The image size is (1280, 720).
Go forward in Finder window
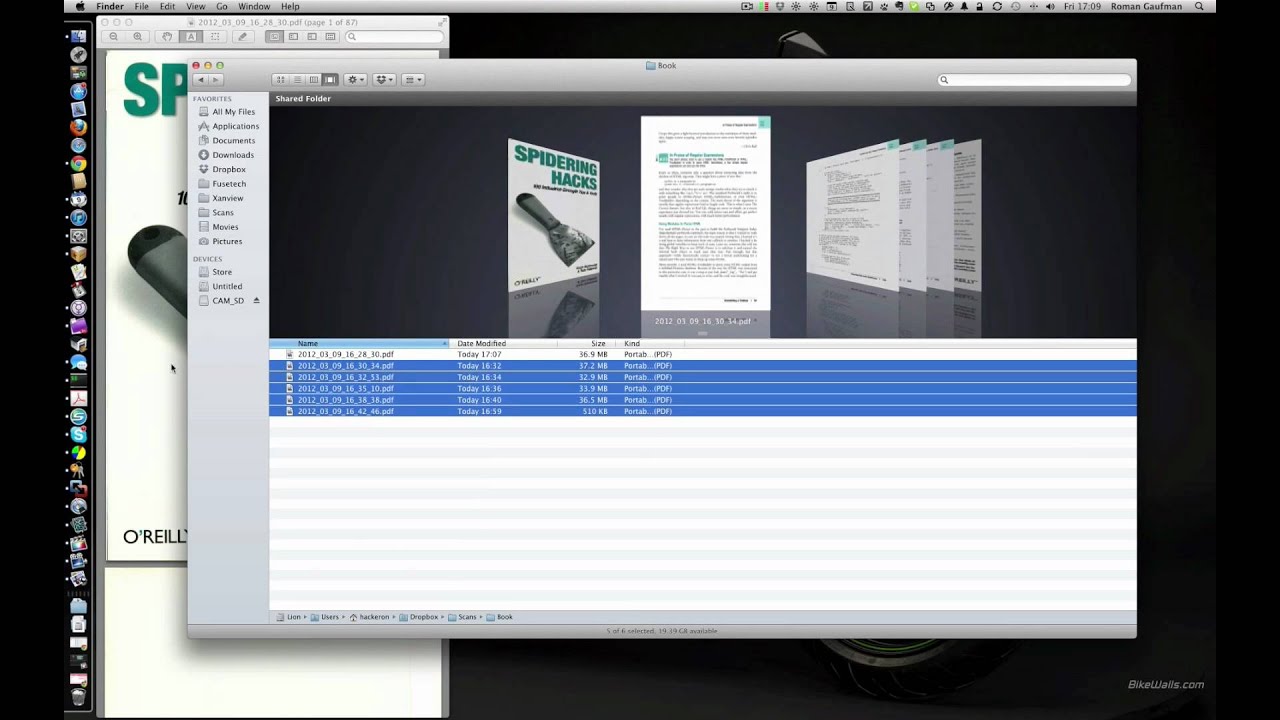[215, 79]
